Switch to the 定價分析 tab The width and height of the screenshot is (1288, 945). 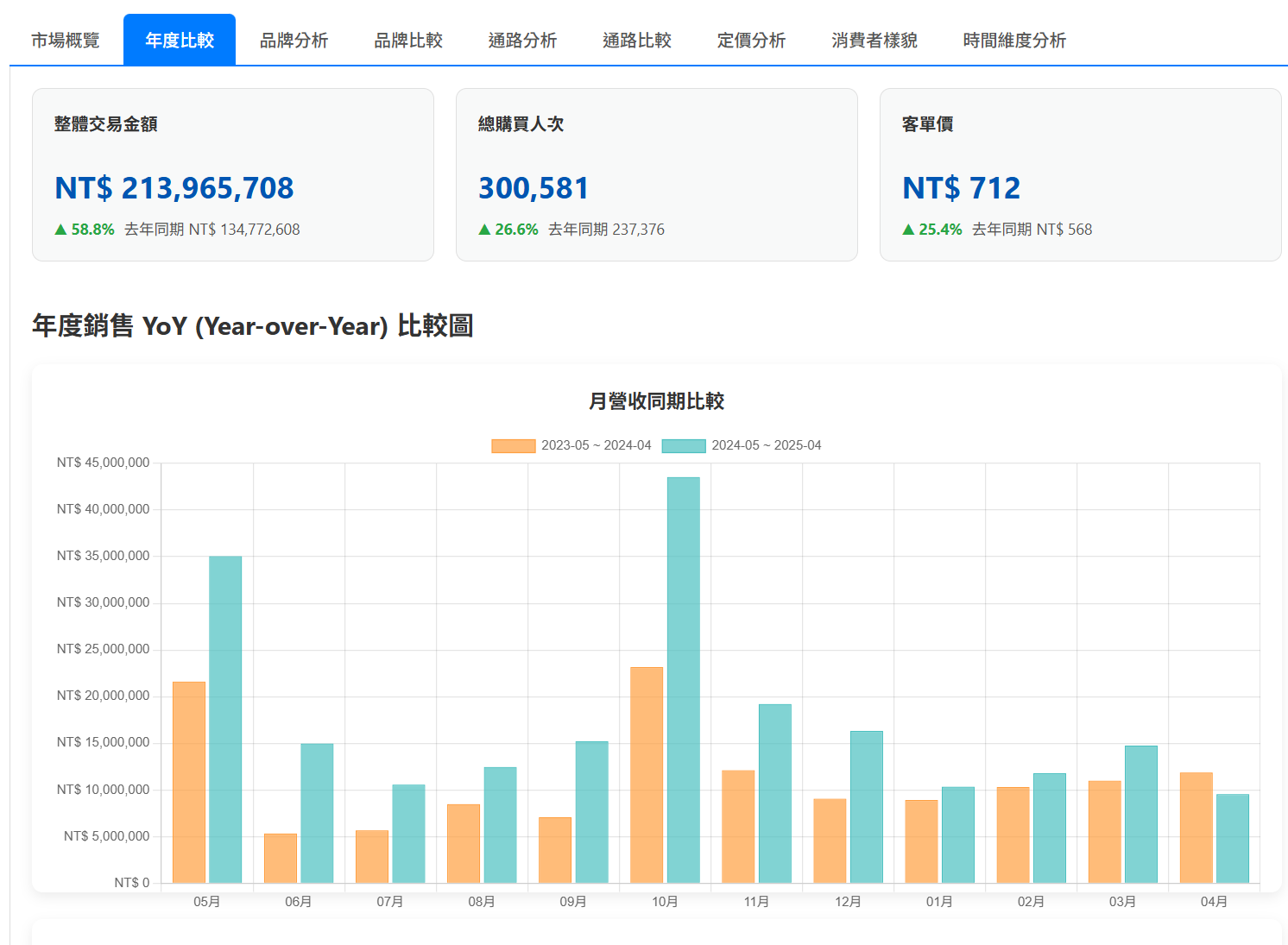point(751,40)
